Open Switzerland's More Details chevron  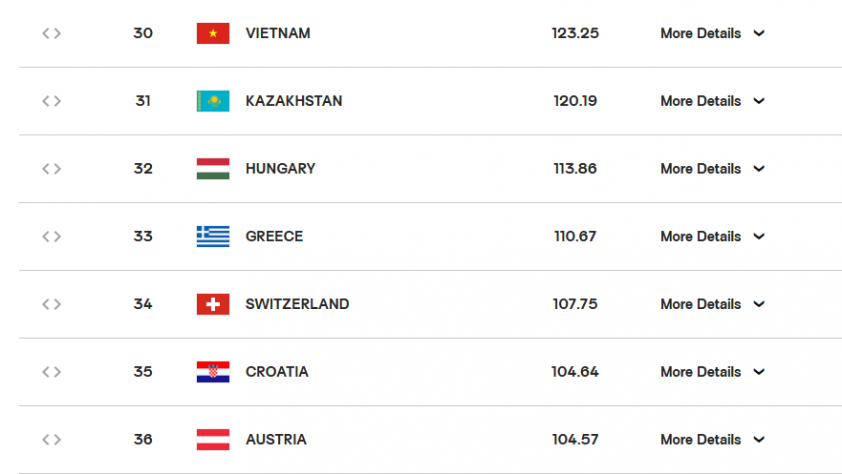[759, 304]
